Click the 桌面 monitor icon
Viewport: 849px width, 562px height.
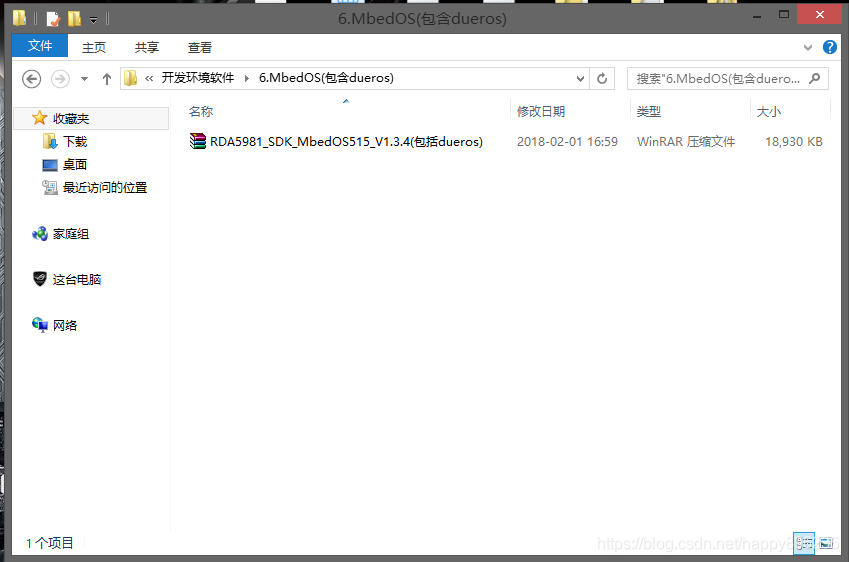50,165
